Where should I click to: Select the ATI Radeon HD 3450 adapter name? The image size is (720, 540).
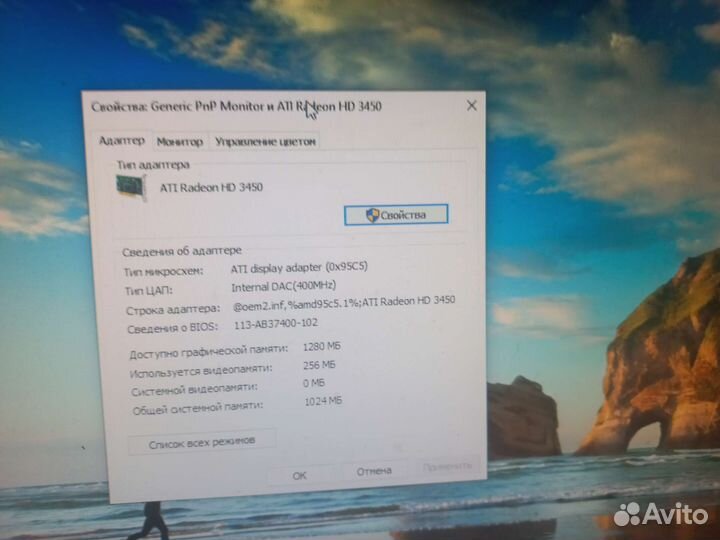pyautogui.click(x=211, y=187)
